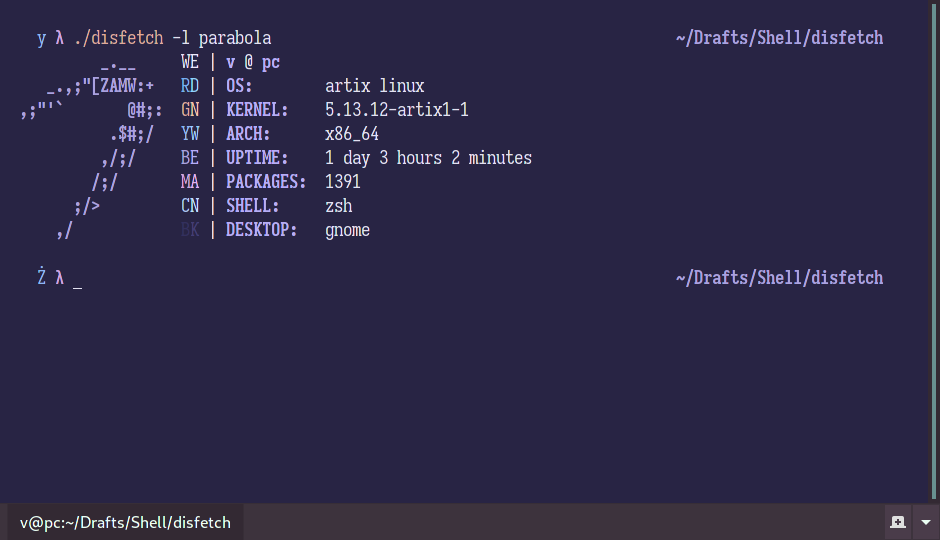Click the 'Ż λ' prompt on last line
This screenshot has height=540, width=940.
click(x=50, y=277)
